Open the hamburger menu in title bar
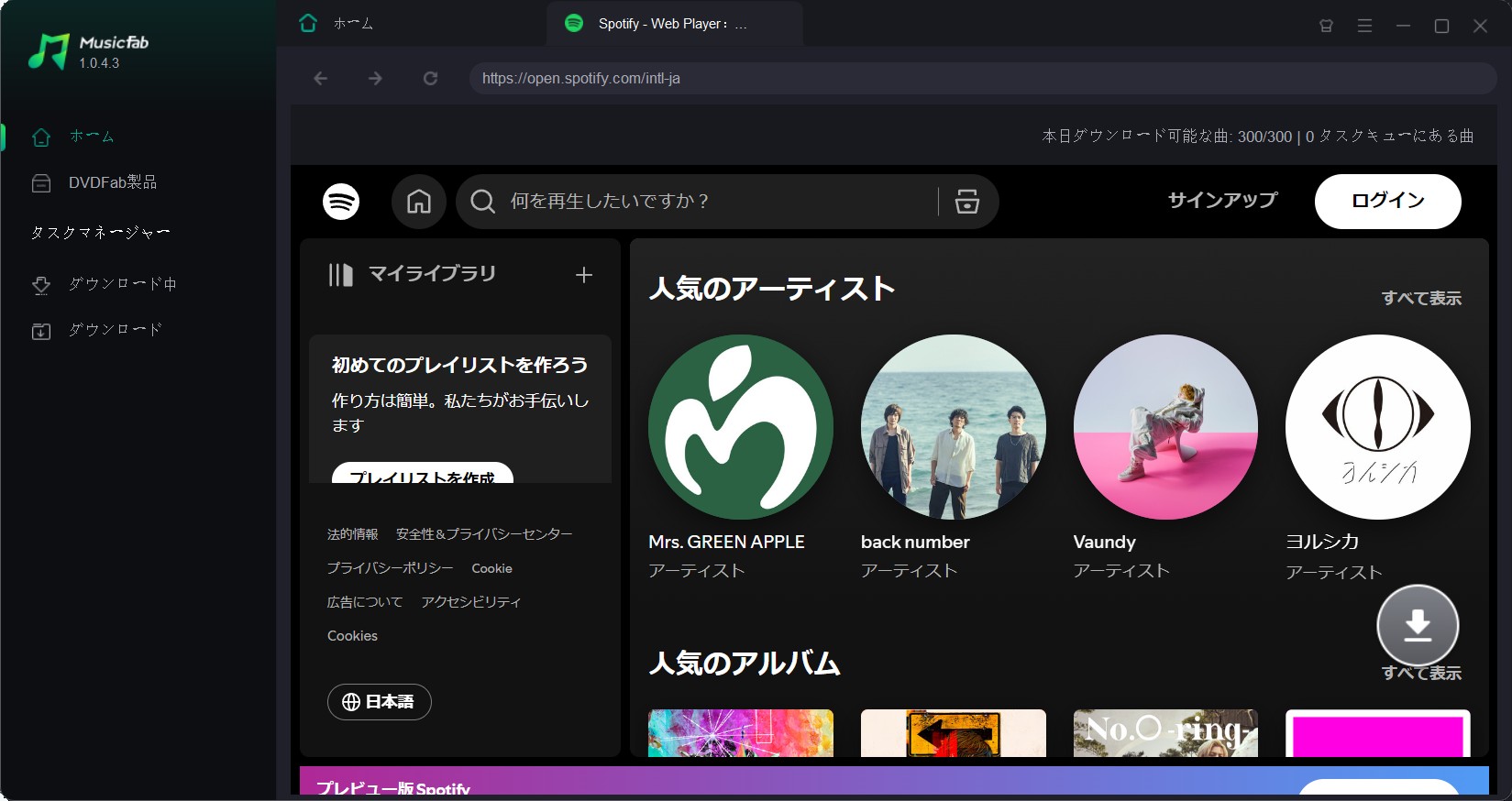The width and height of the screenshot is (1512, 801). 1364,26
